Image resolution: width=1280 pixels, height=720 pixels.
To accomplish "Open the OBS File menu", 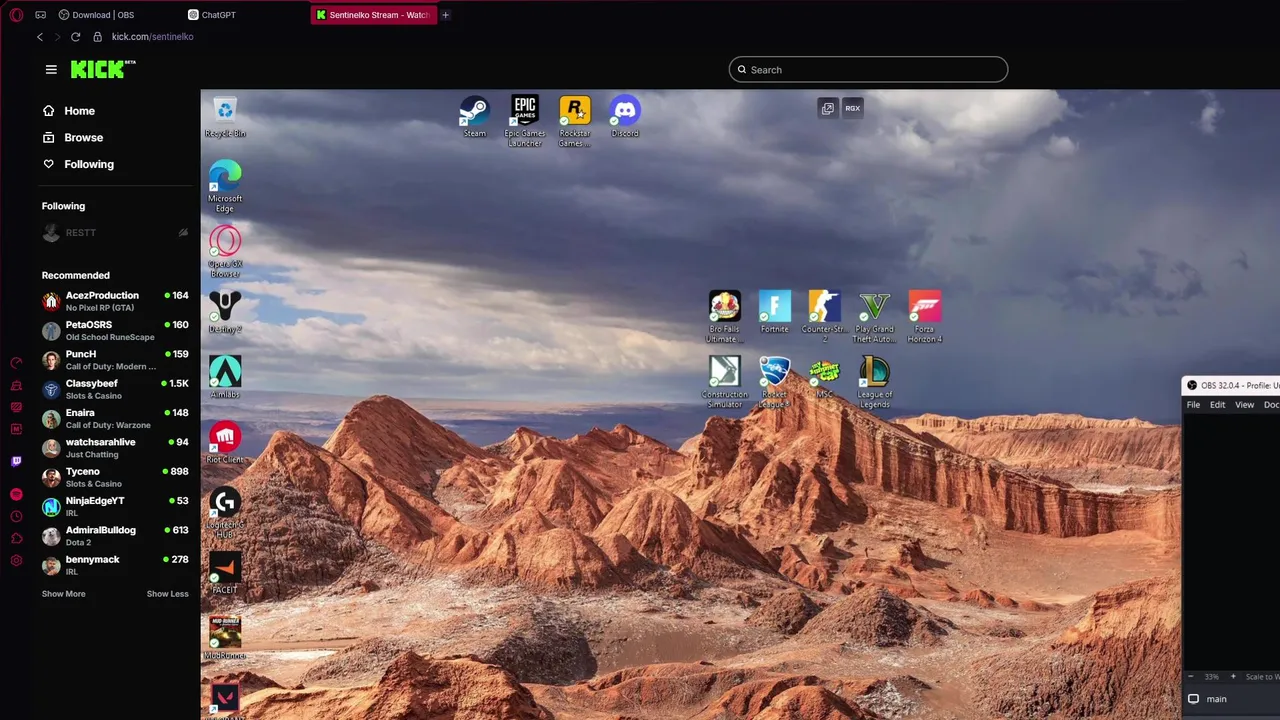I will [1193, 405].
